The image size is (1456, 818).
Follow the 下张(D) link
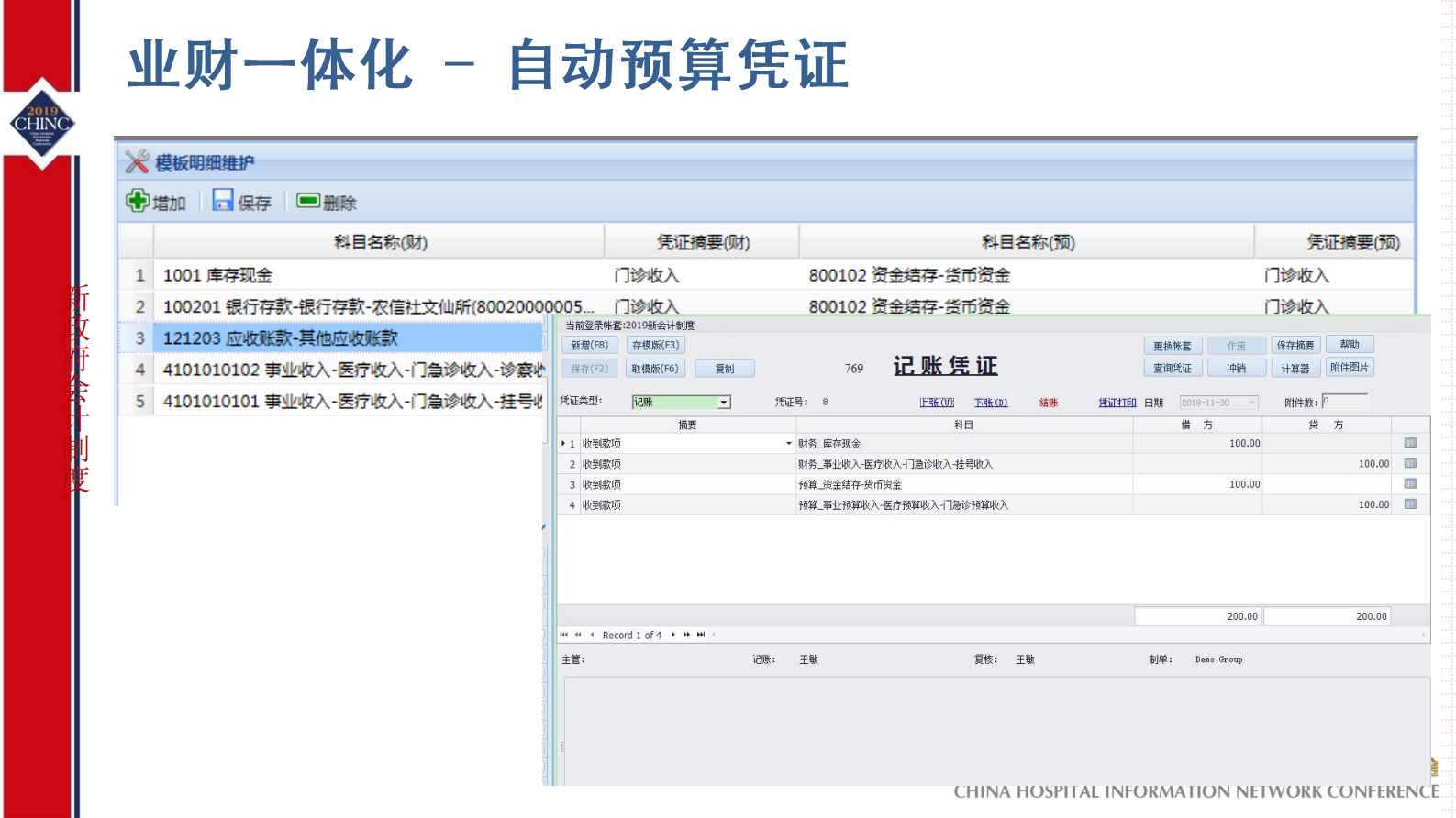tap(991, 403)
